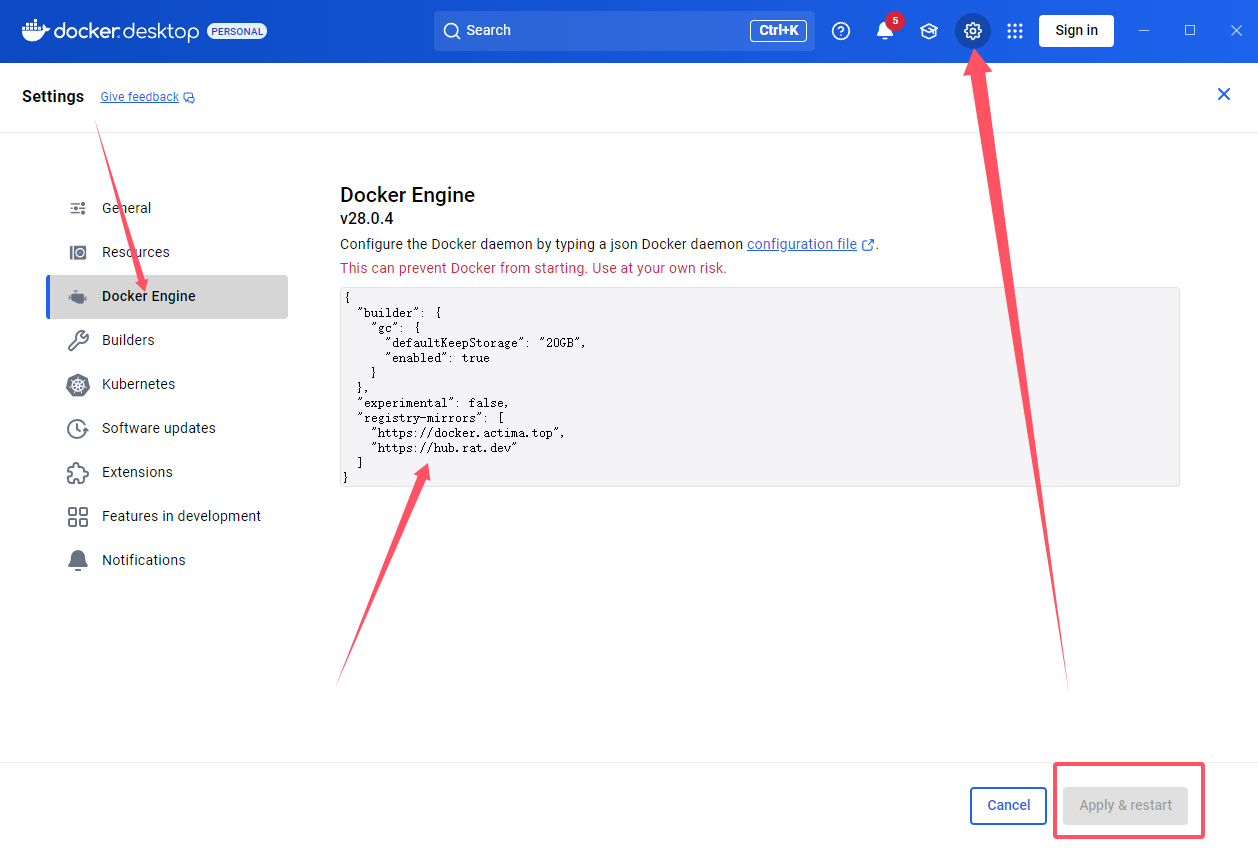Click the Docker Engine page heading
Screen dimensions: 1258x848
pos(407,195)
